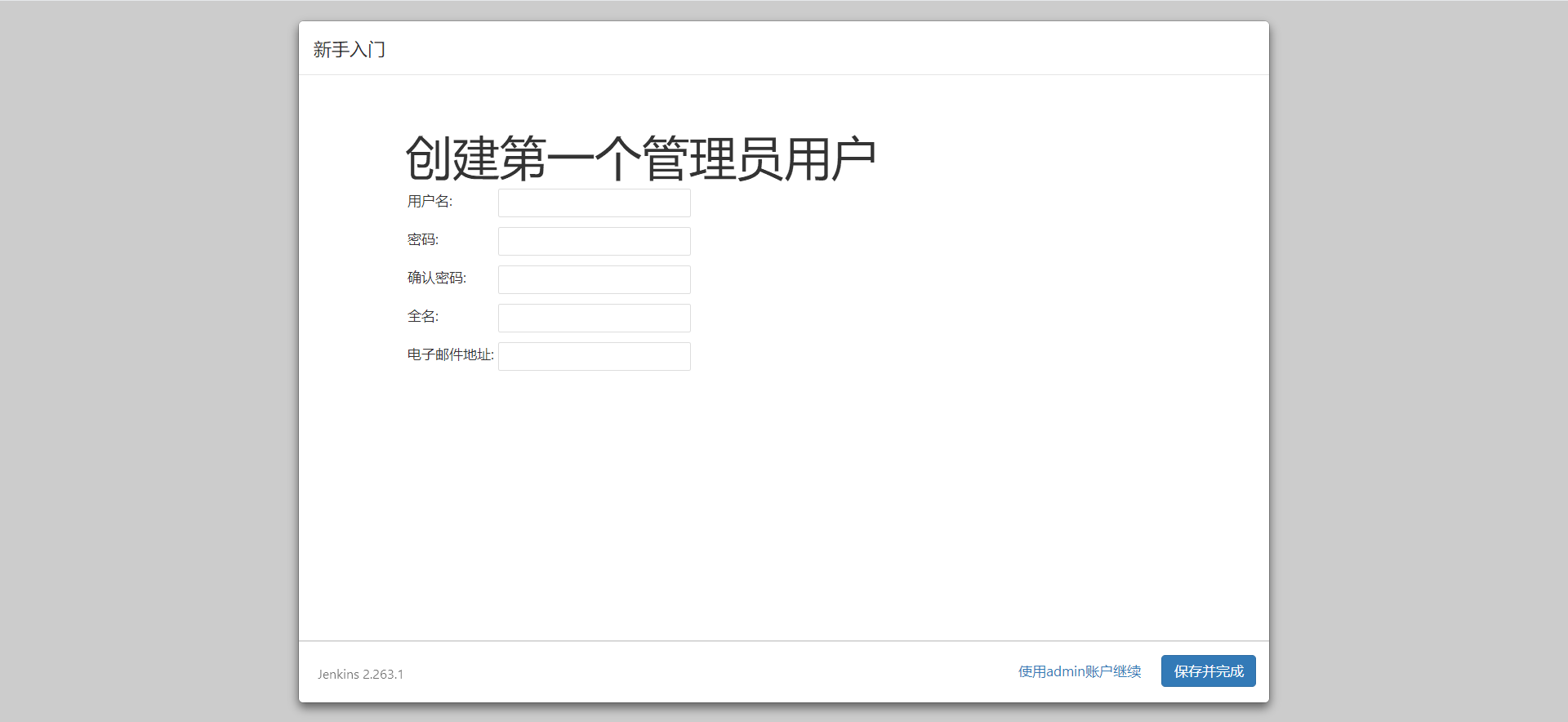Click the 保存并完成 button
The image size is (1568, 722).
click(x=1209, y=671)
